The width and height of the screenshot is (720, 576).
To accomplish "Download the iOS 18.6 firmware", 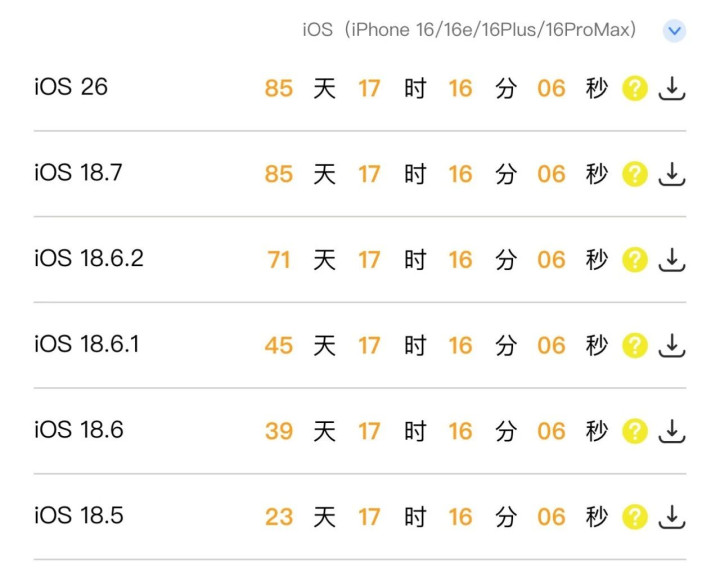I will click(672, 431).
